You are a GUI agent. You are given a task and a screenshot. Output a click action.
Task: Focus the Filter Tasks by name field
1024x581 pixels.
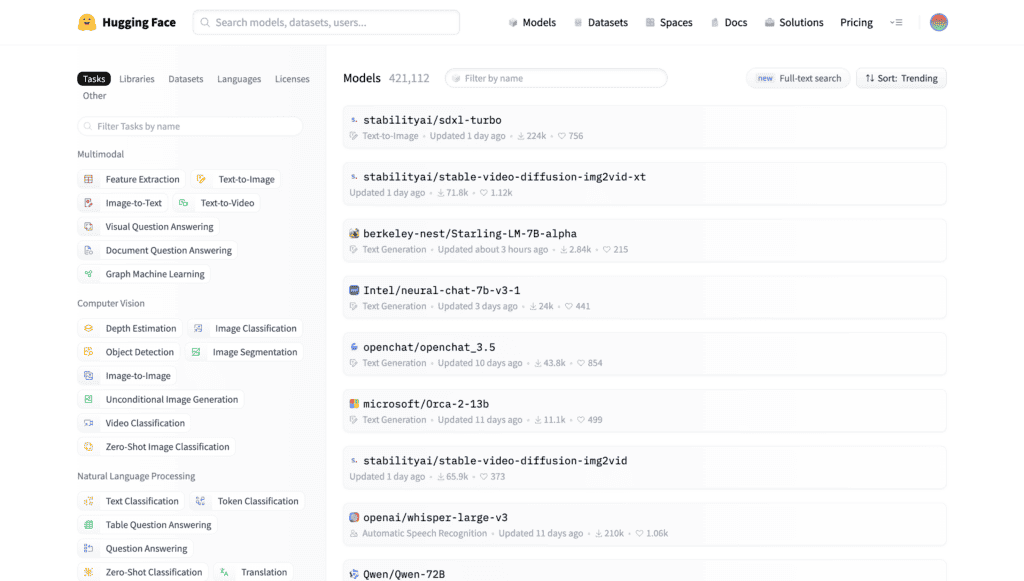[x=190, y=126]
